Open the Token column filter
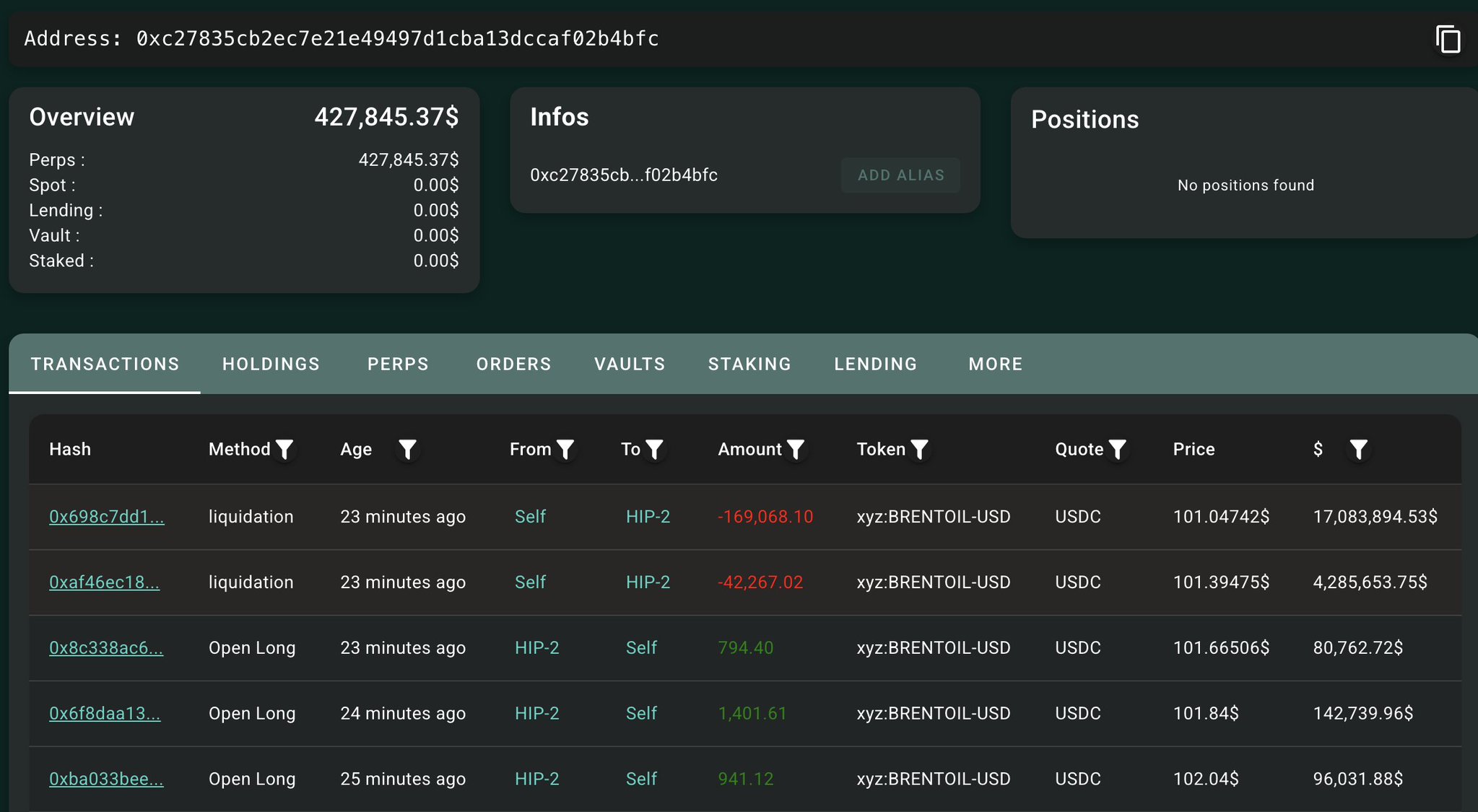 [919, 450]
